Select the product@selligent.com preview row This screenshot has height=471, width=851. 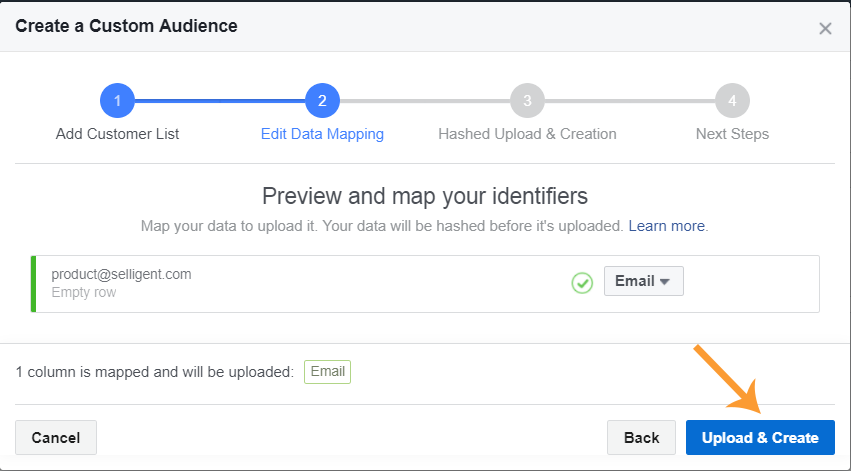tap(121, 274)
